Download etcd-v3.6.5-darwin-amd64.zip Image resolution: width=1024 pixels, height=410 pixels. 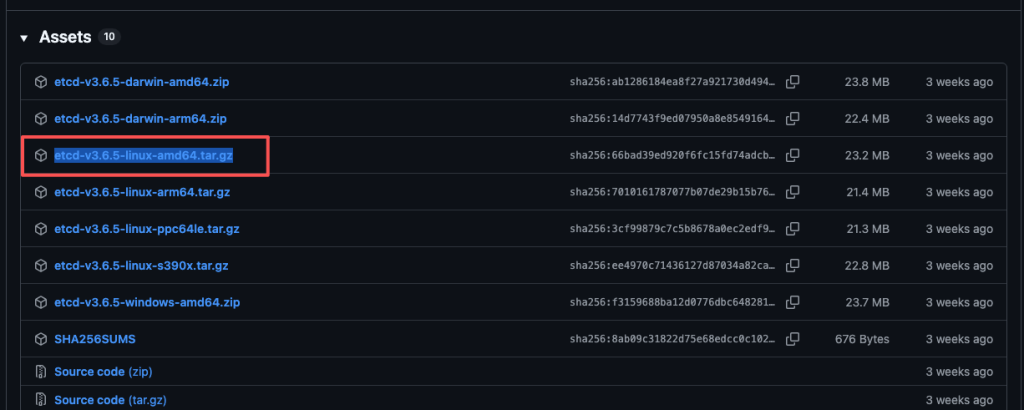(141, 82)
